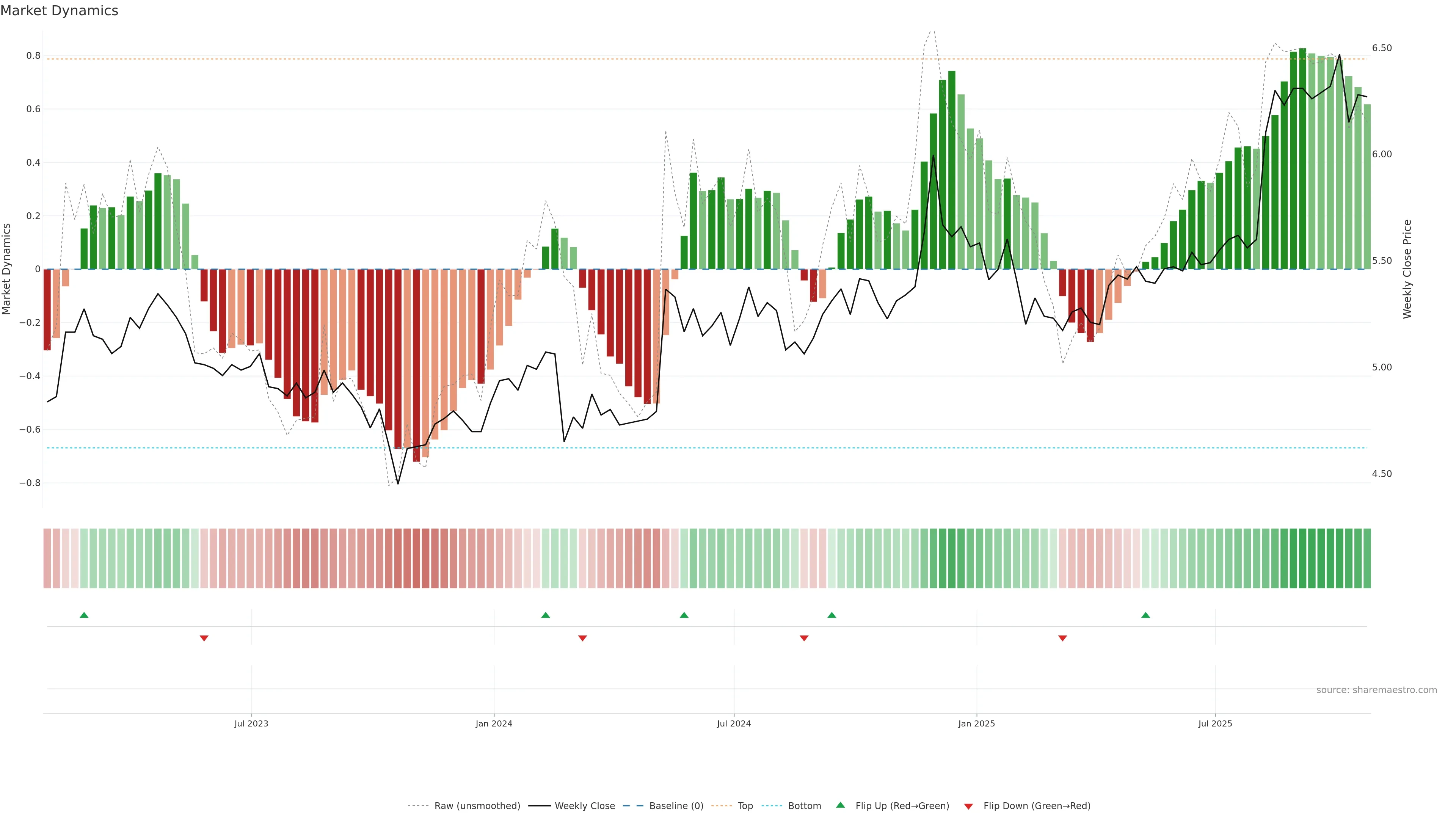Toggle the Flip Down (Green→Red) legend entry

click(x=1037, y=806)
